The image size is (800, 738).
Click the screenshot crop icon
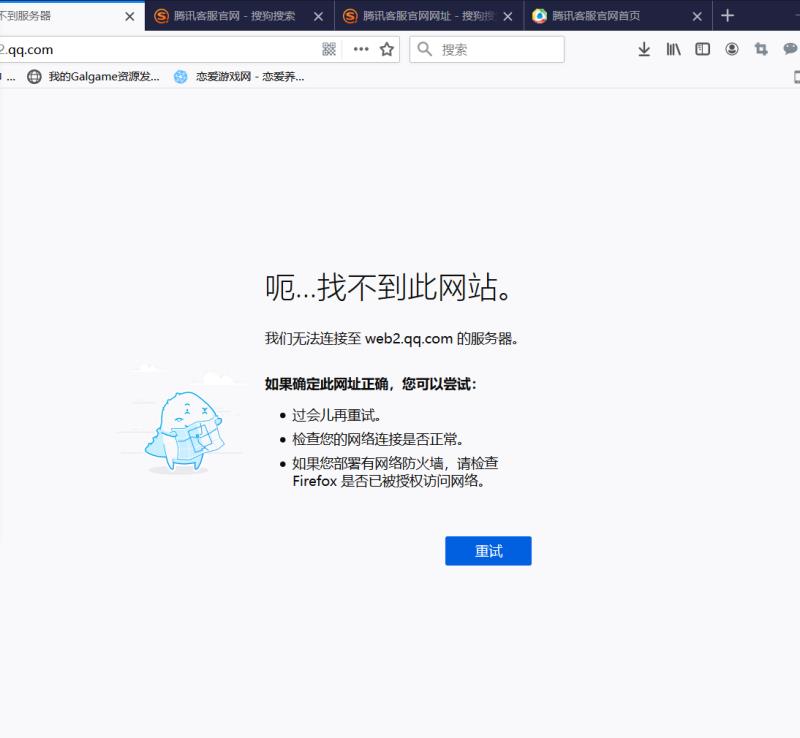pos(761,49)
